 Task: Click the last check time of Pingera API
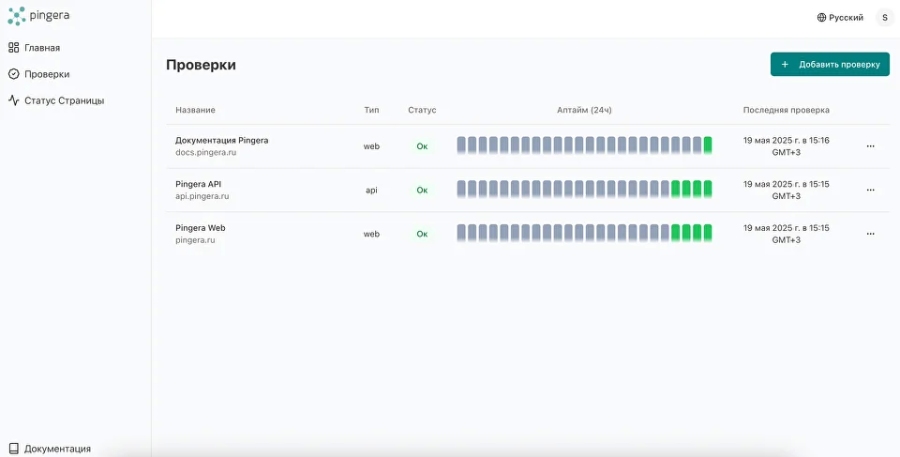(x=786, y=190)
